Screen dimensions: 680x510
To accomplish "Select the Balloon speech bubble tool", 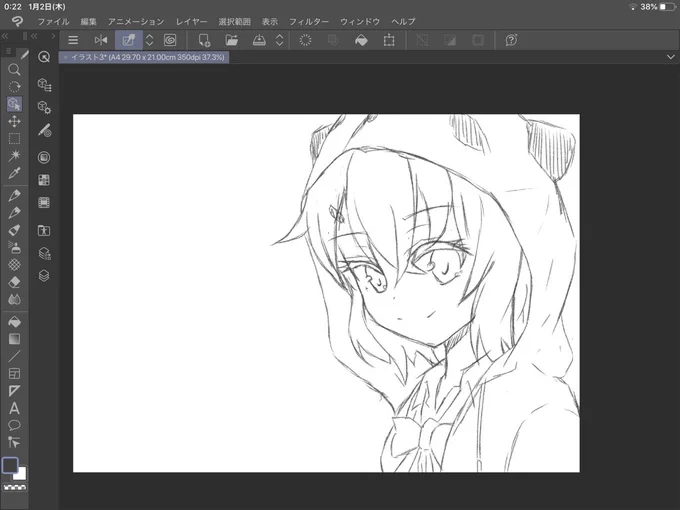I will (14, 425).
